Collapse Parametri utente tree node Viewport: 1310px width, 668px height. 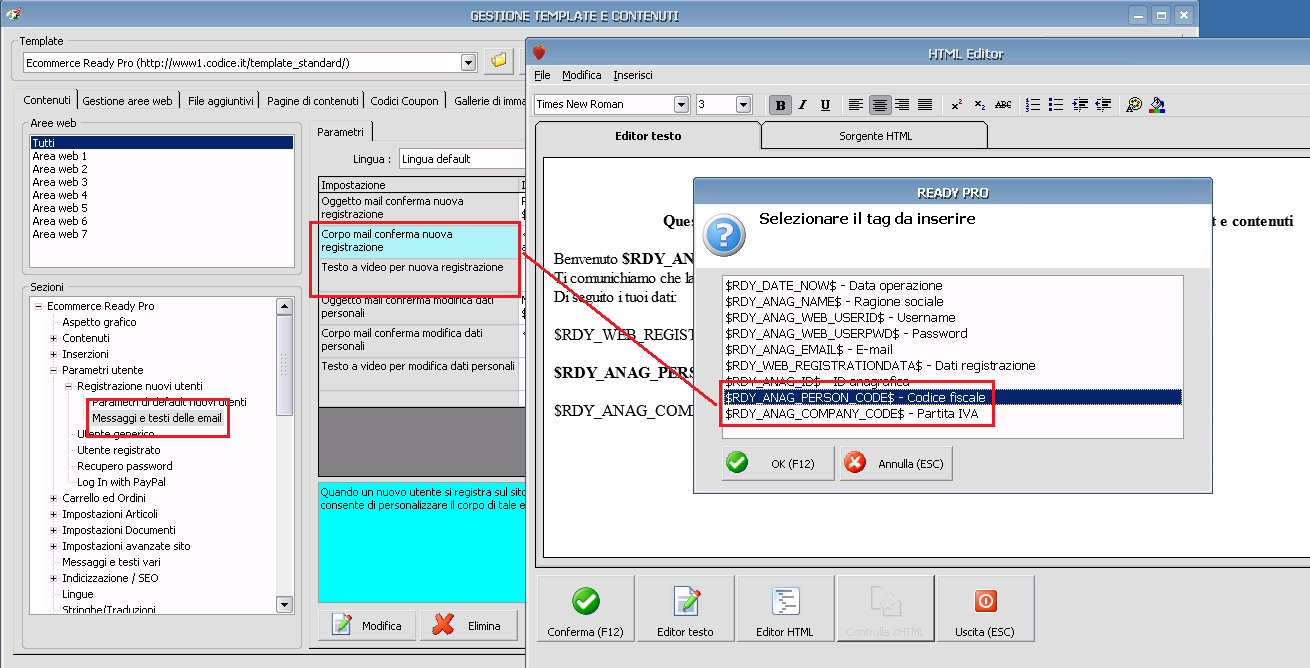coord(53,370)
